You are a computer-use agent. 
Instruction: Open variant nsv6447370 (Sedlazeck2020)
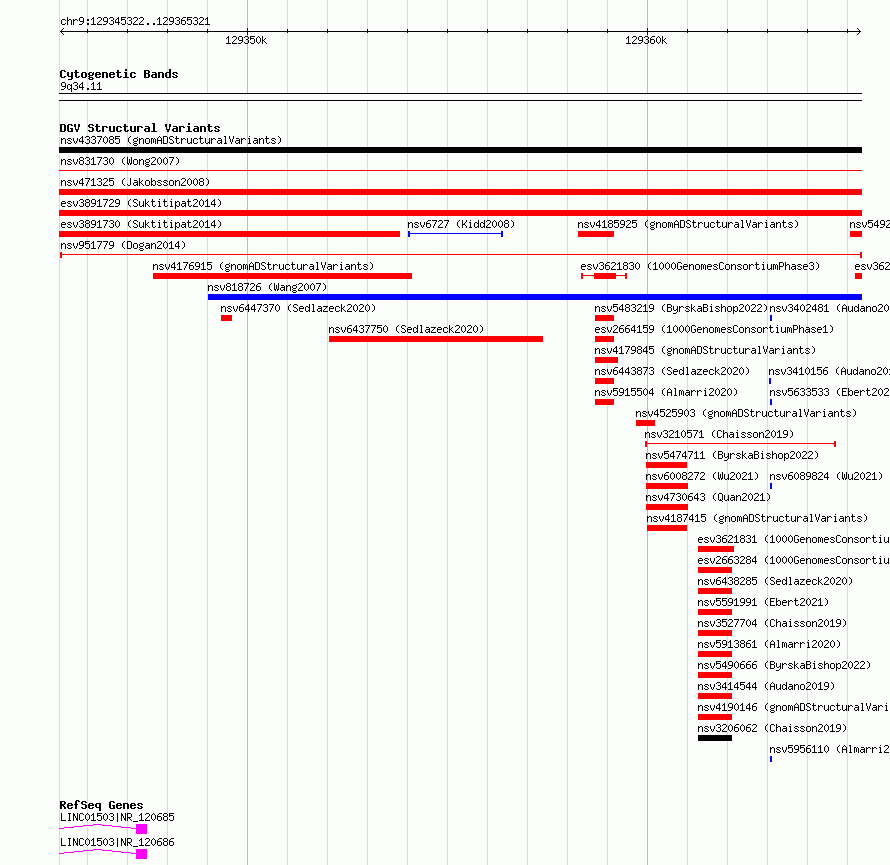[298, 308]
